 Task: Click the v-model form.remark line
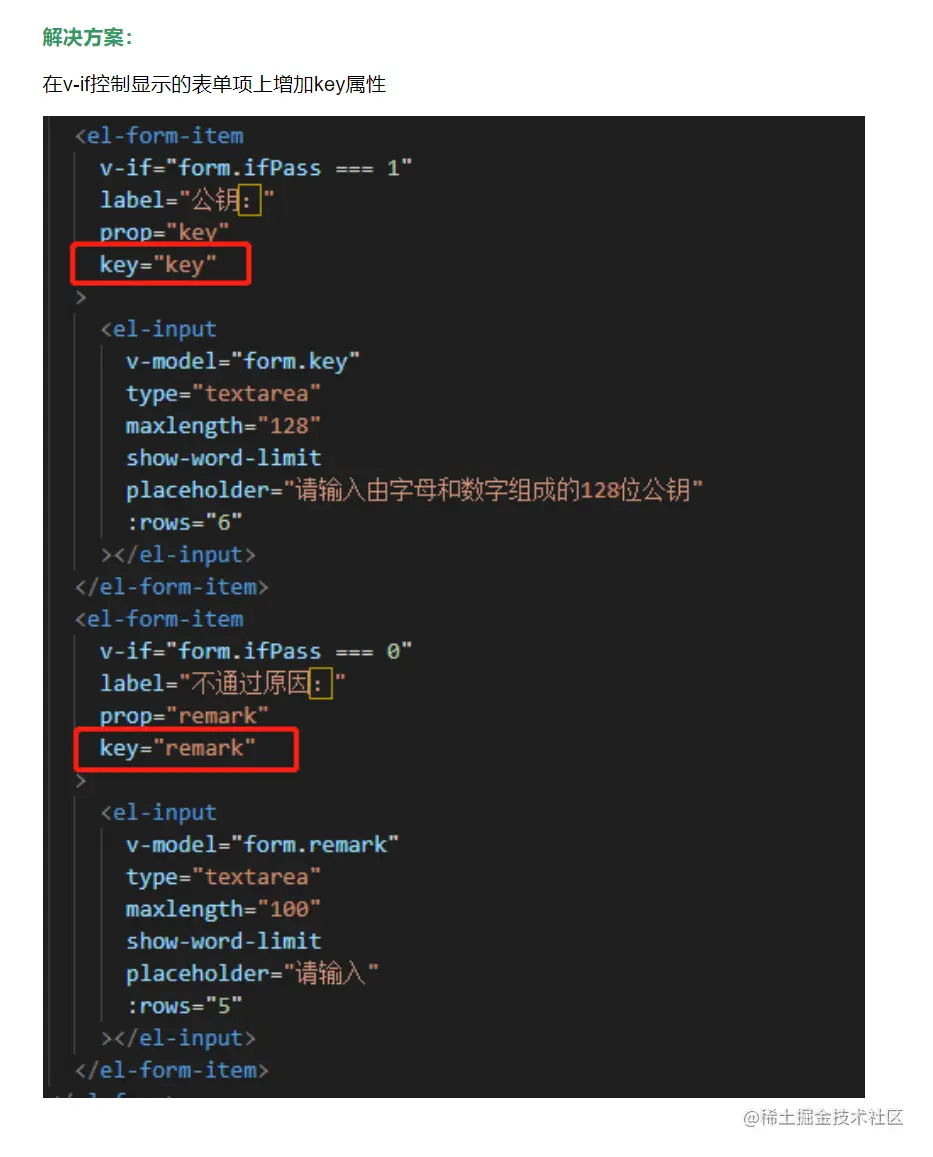coord(262,845)
